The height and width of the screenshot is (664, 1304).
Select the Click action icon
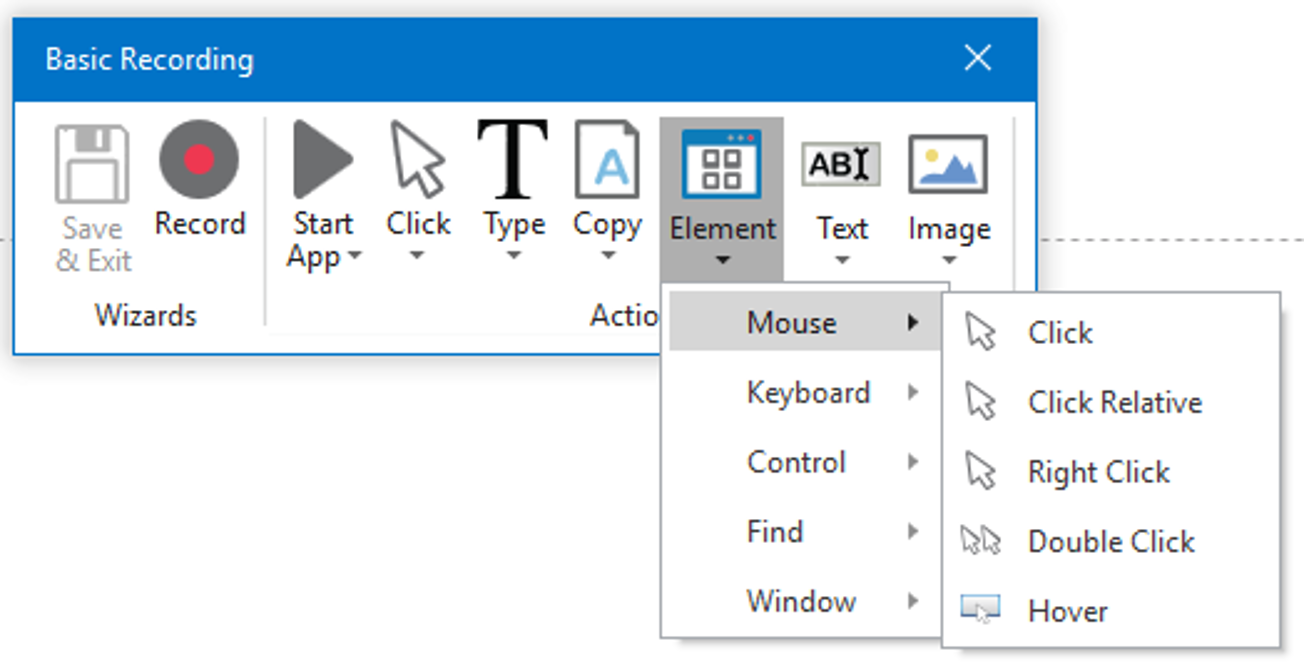[419, 160]
